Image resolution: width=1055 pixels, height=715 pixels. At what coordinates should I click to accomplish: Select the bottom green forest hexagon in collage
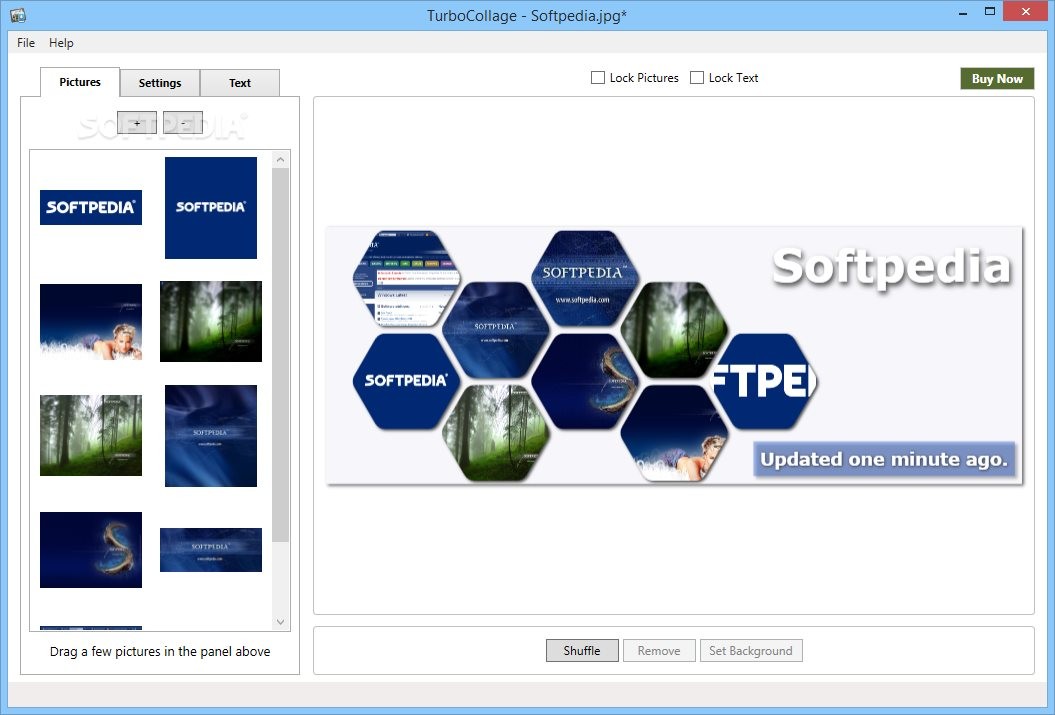495,433
